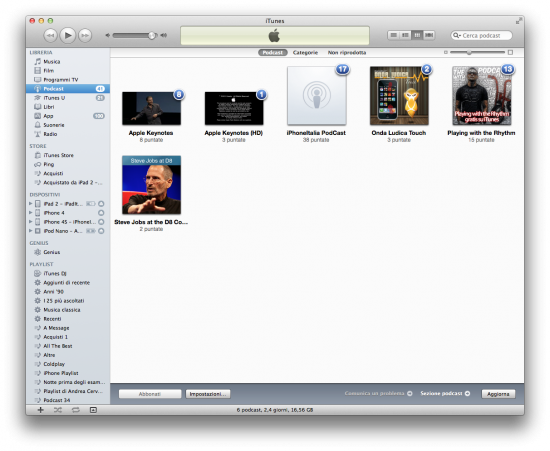Enter full screen with top-right arrows
The width and height of the screenshot is (550, 451).
[x=518, y=21]
